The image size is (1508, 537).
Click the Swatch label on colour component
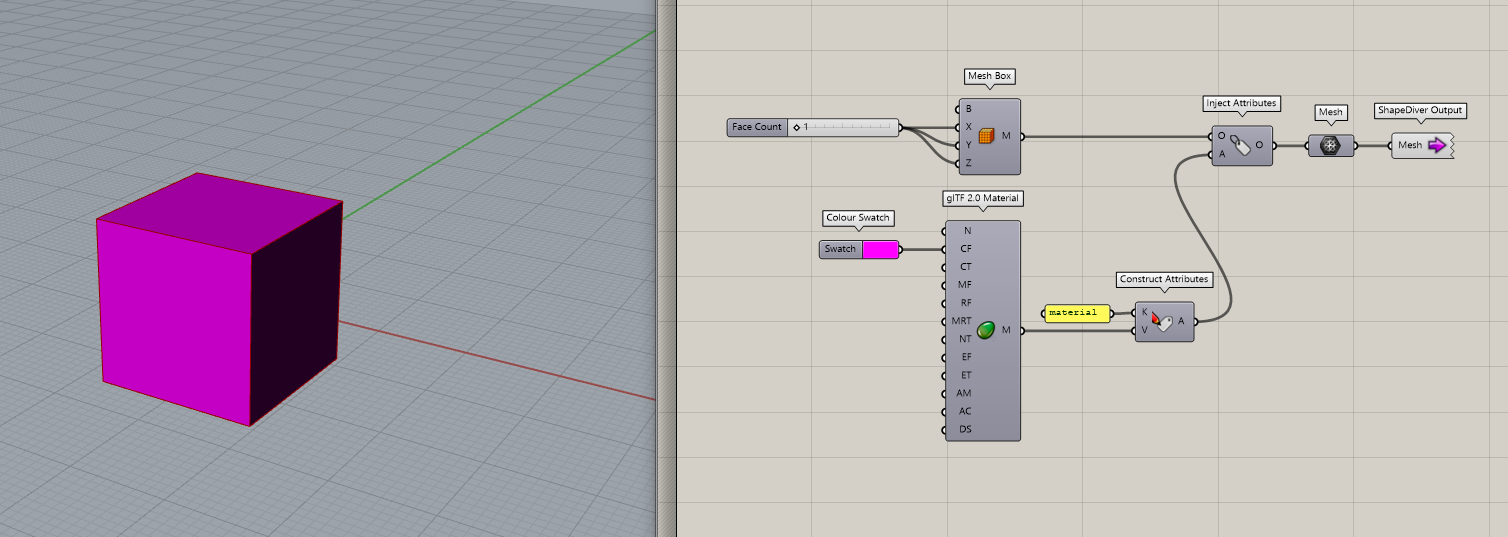840,249
